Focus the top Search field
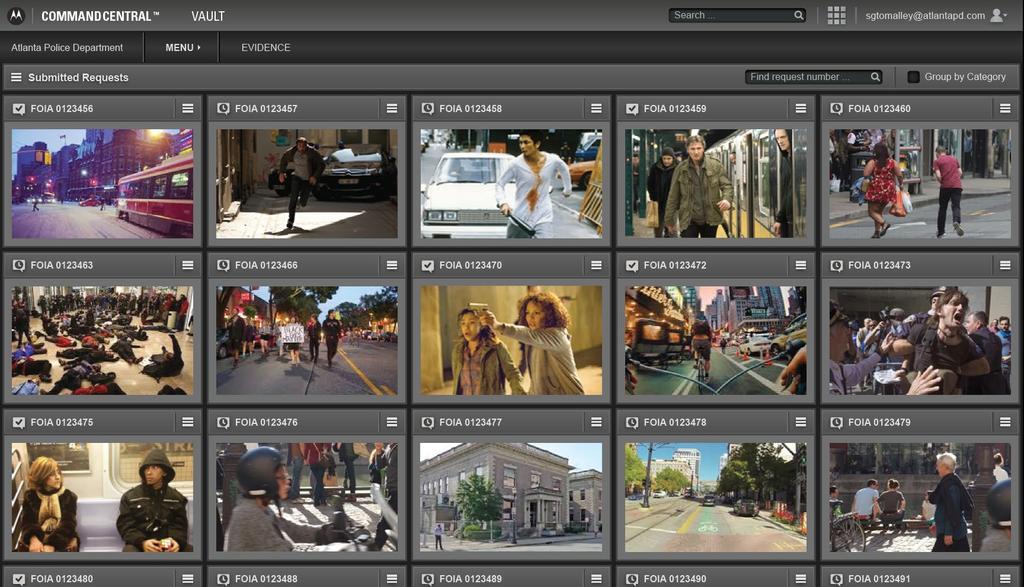The width and height of the screenshot is (1024, 587). [x=737, y=15]
